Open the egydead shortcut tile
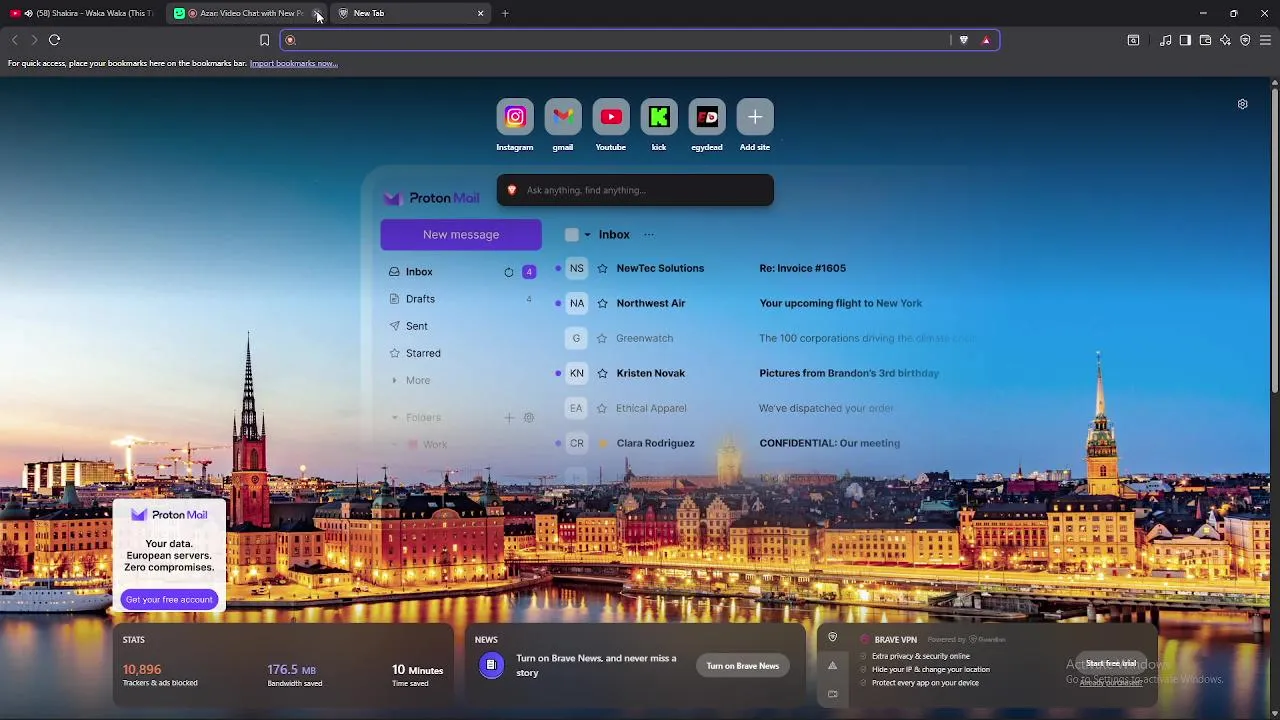This screenshot has width=1280, height=720. (x=707, y=117)
